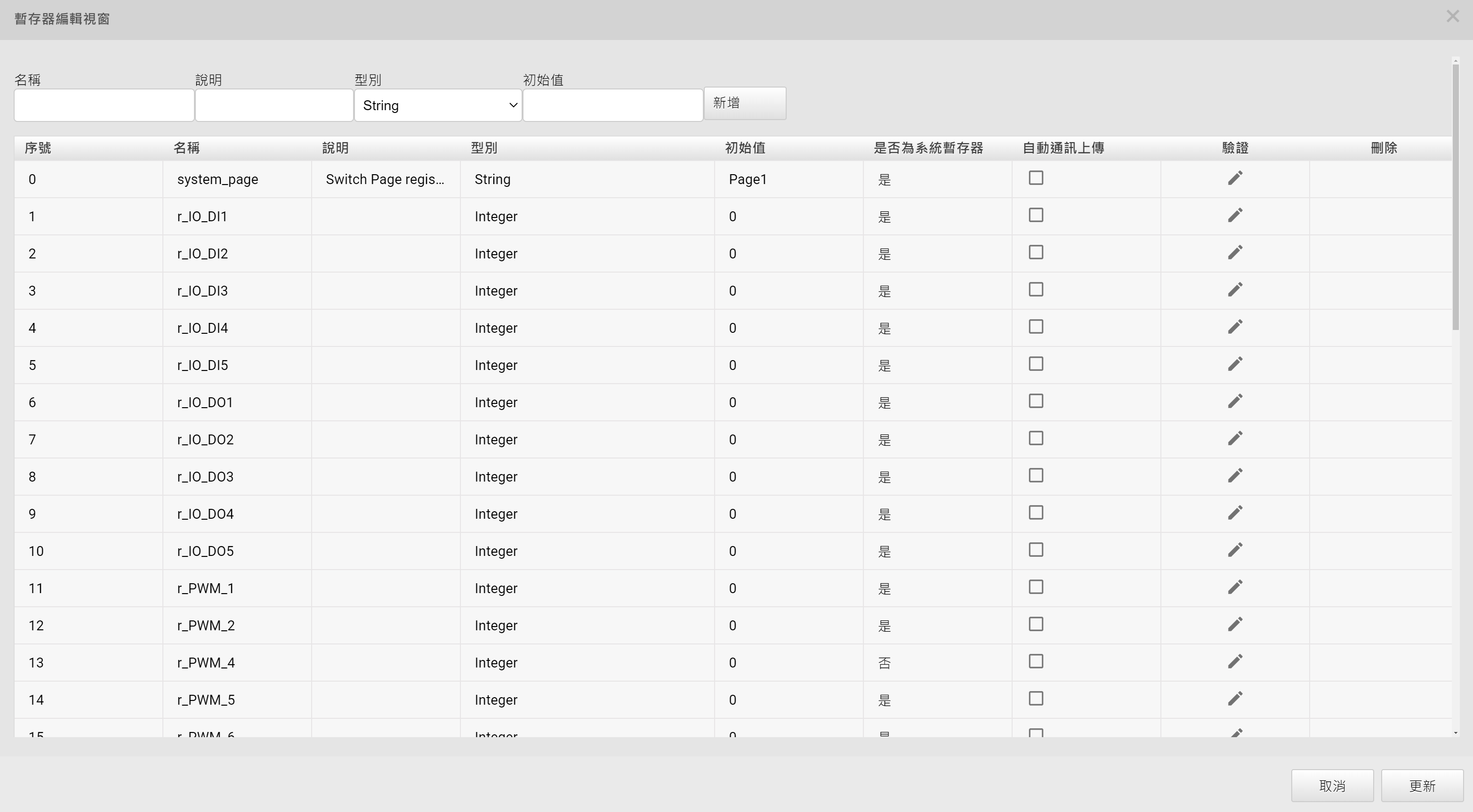Toggle auto upload checkbox for r_IO_DO1
The height and width of the screenshot is (812, 1473).
coord(1036,401)
